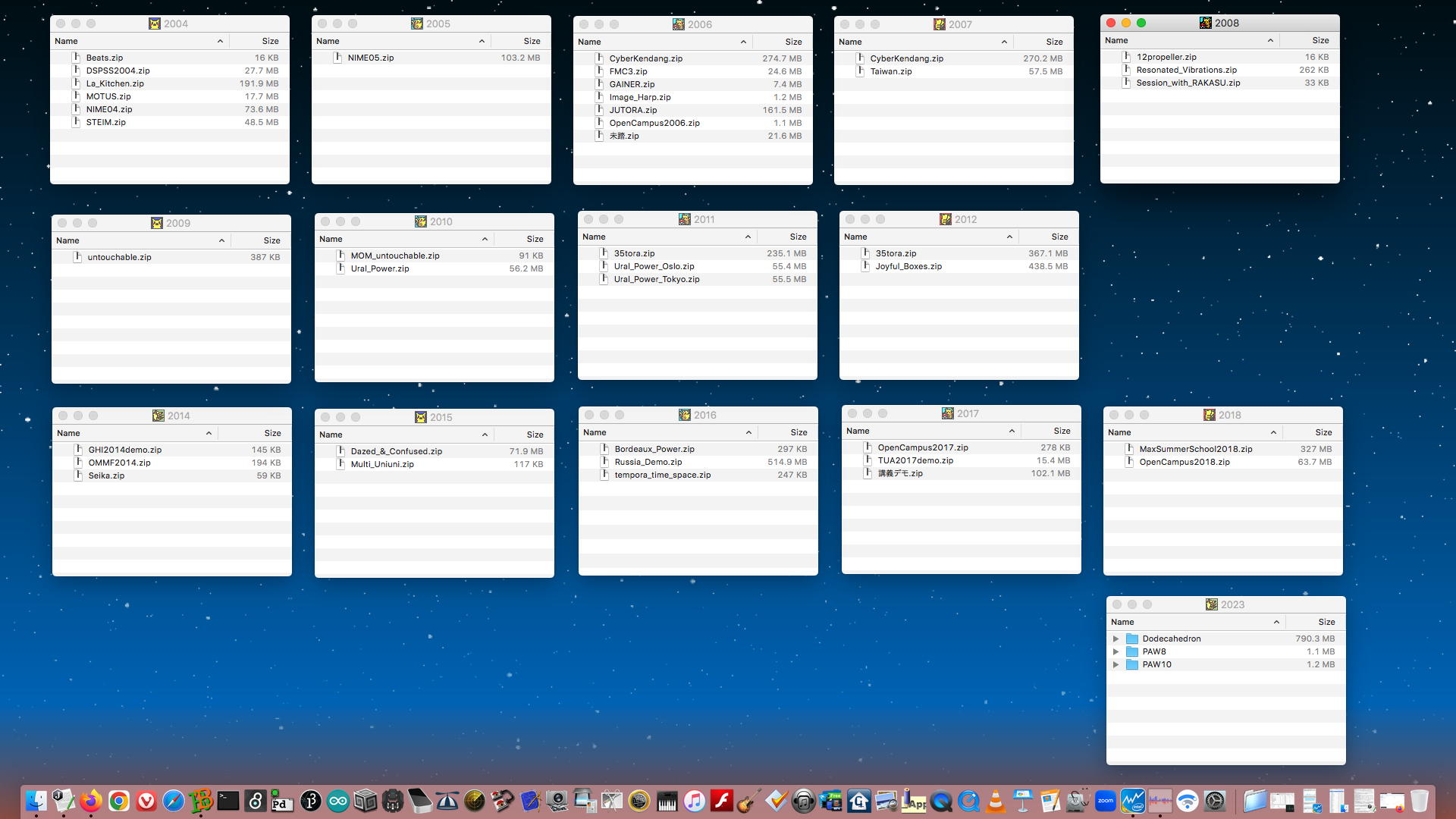
Task: Open the Vivaldi browser dock icon
Action: point(146,801)
